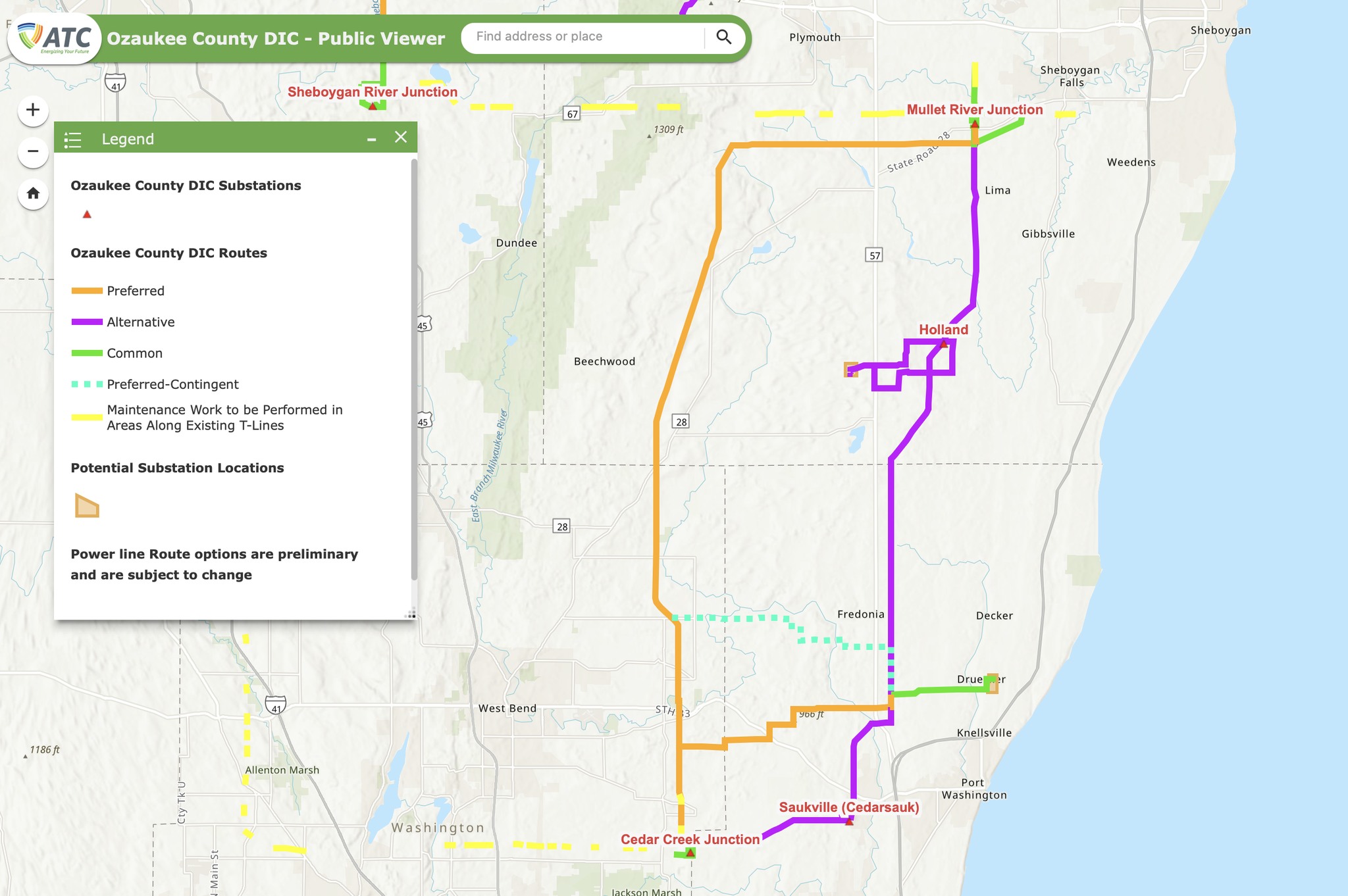This screenshot has height=896, width=1348.
Task: Click the Plymouth map label
Action: [x=815, y=37]
